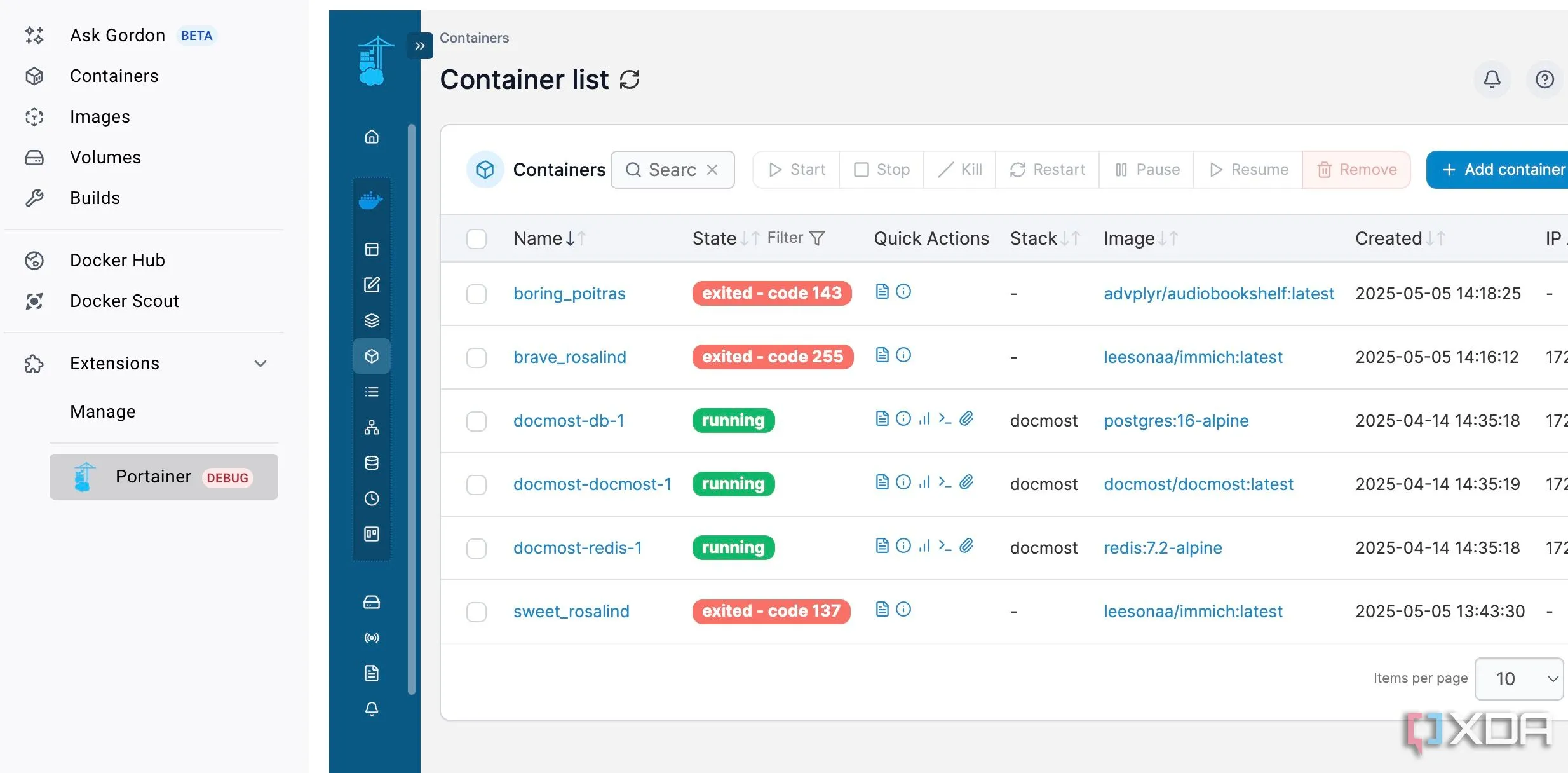
Task: Open the items per page dropdown
Action: (x=1518, y=678)
